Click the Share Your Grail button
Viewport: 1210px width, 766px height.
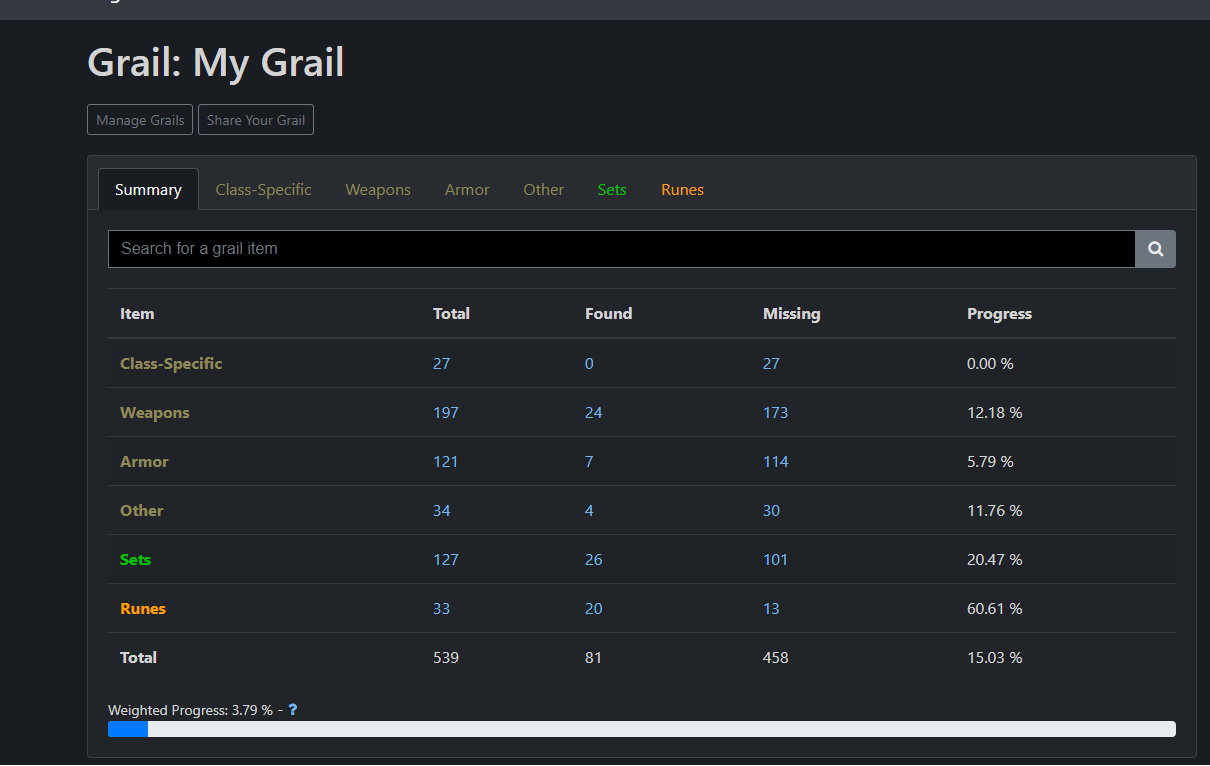point(256,120)
